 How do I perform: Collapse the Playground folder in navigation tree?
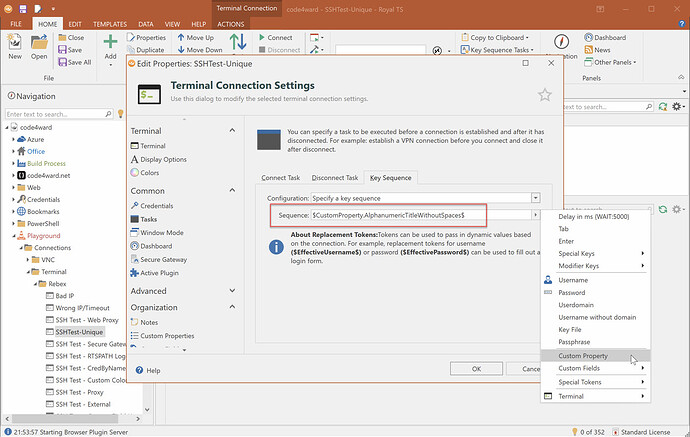point(14,236)
